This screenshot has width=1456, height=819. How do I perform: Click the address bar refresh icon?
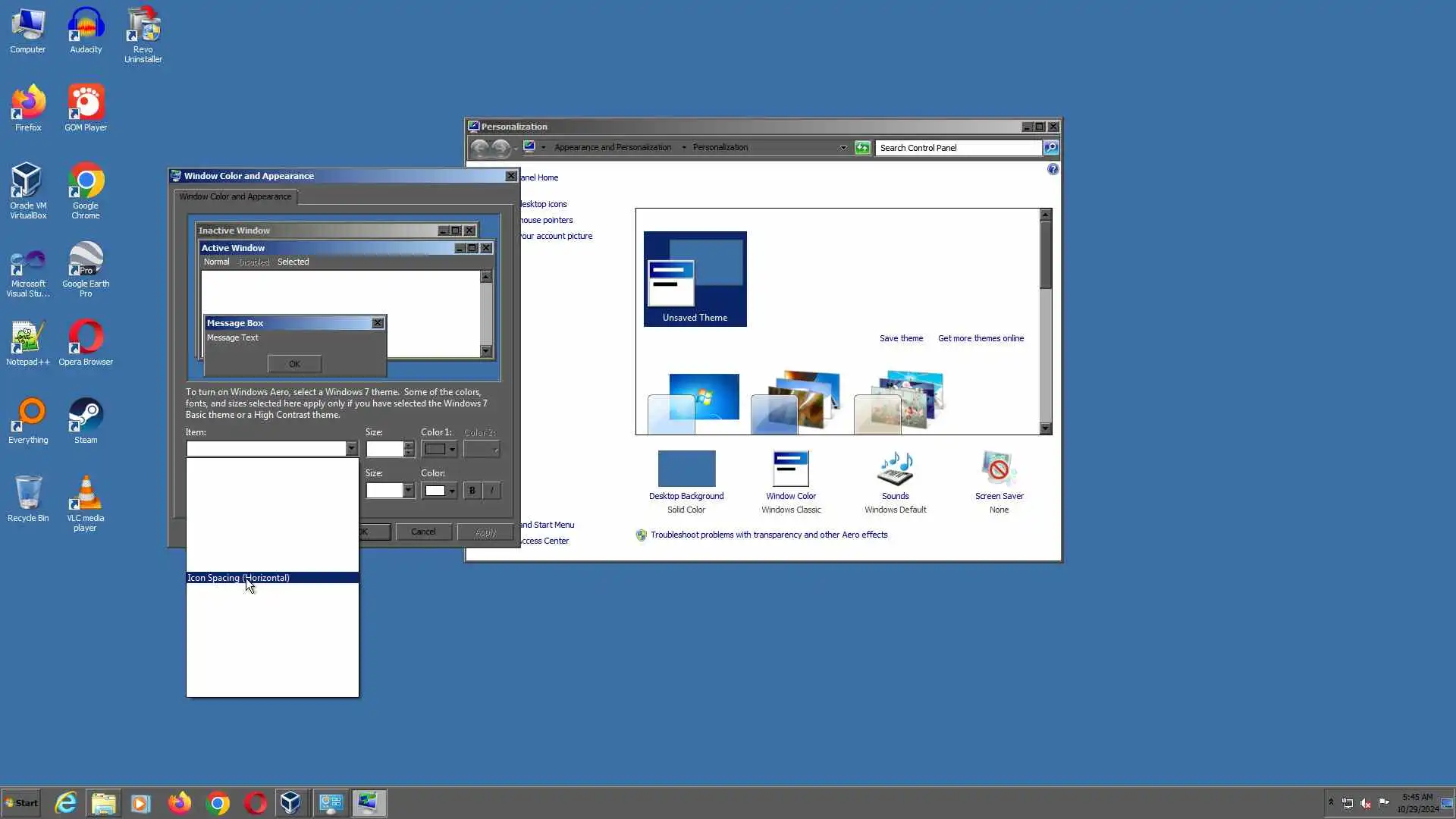[862, 148]
